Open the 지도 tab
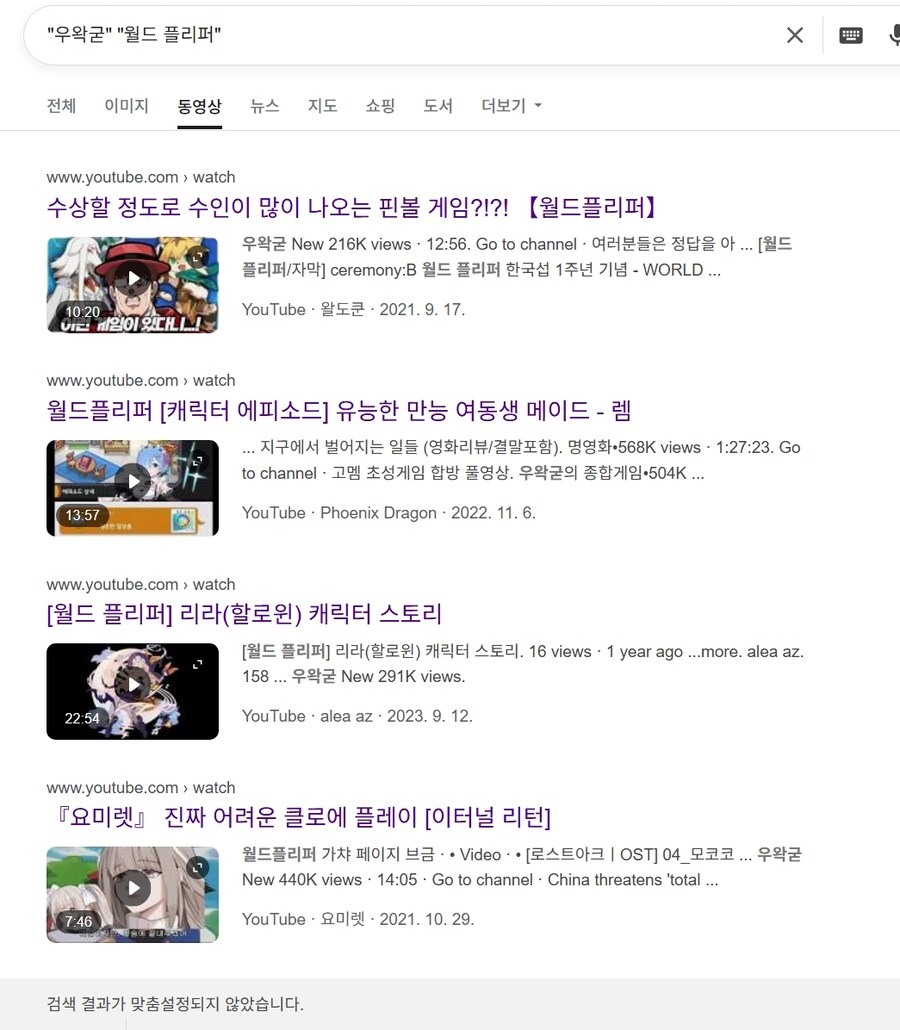900x1030 pixels. click(x=323, y=106)
